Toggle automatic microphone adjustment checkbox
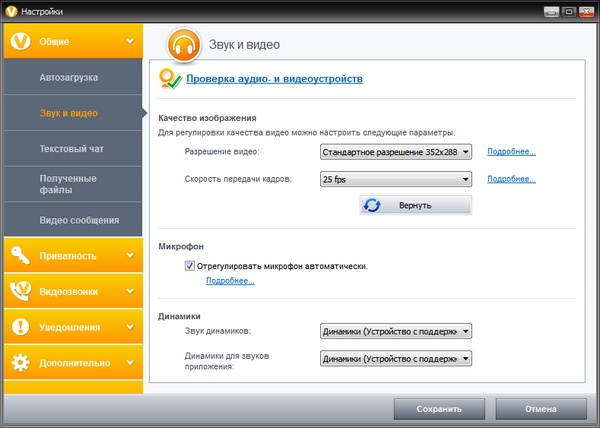The image size is (600, 428). (x=190, y=267)
